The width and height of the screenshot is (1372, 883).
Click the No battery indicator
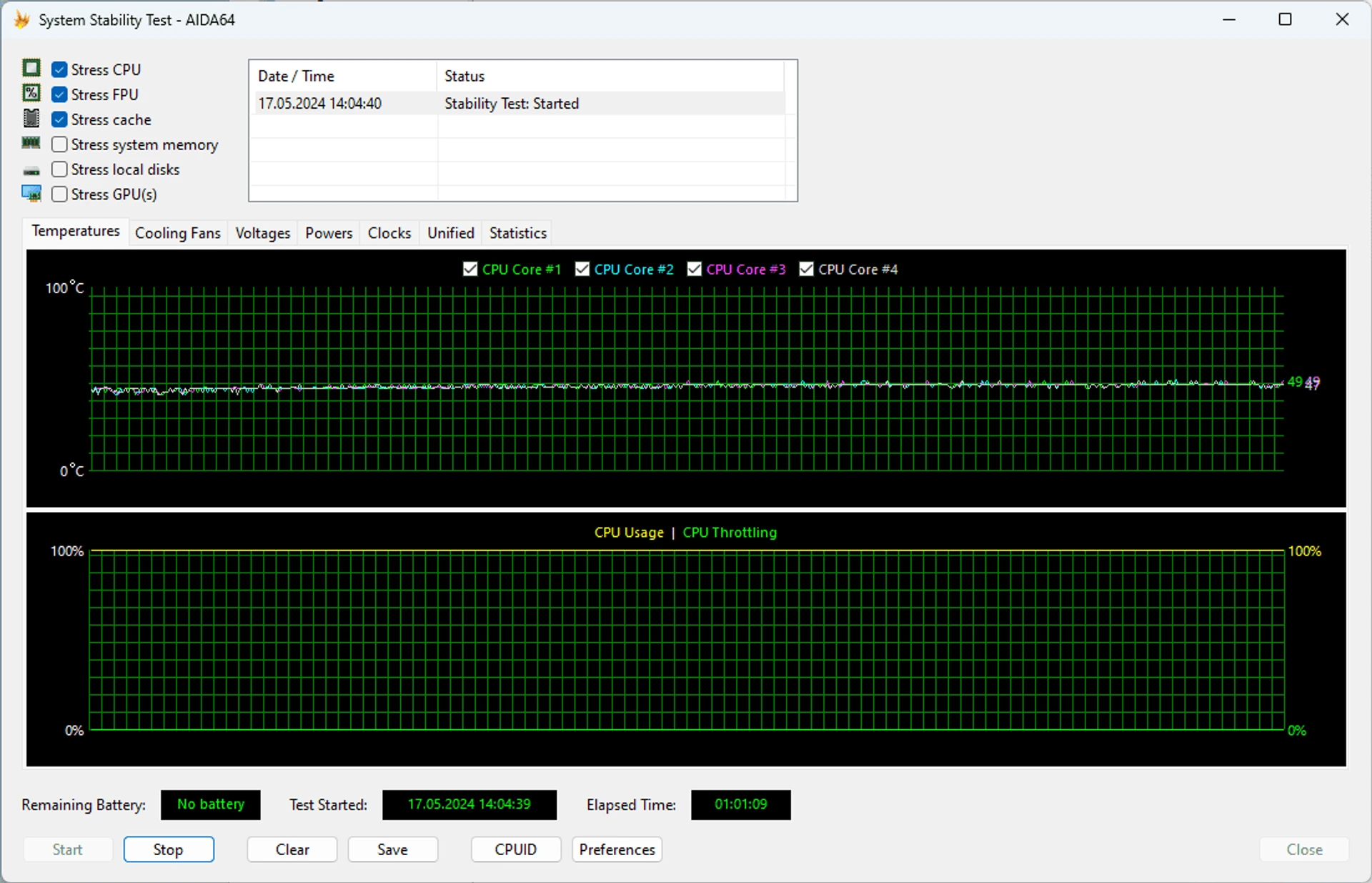[x=211, y=804]
